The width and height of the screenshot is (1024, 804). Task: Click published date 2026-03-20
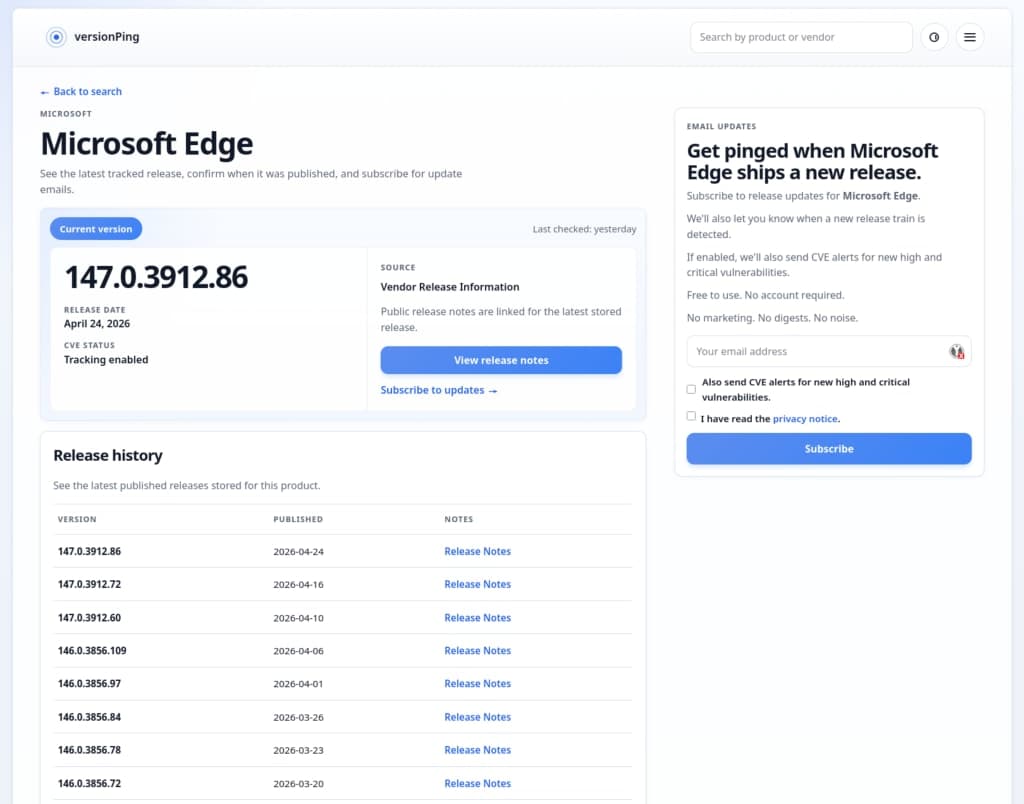298,784
